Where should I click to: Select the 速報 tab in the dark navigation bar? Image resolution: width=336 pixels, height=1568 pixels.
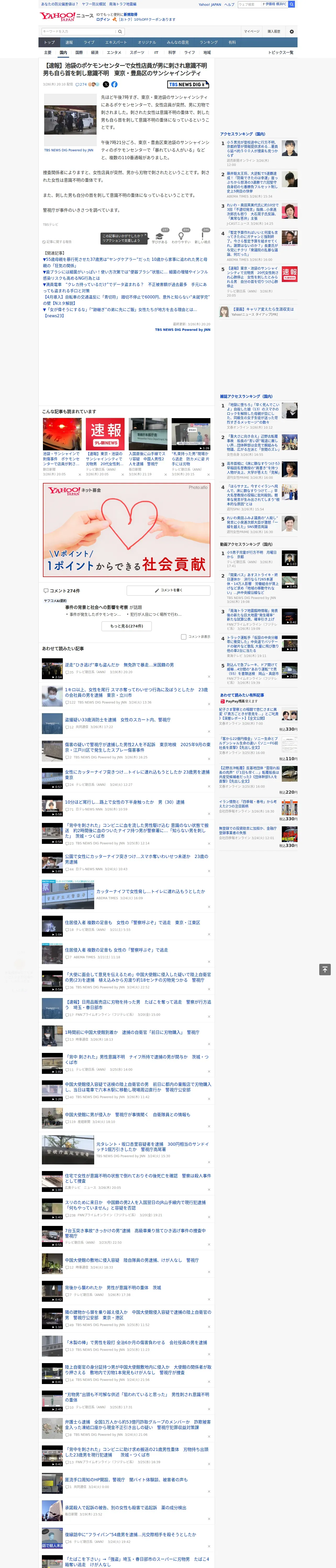(x=69, y=43)
